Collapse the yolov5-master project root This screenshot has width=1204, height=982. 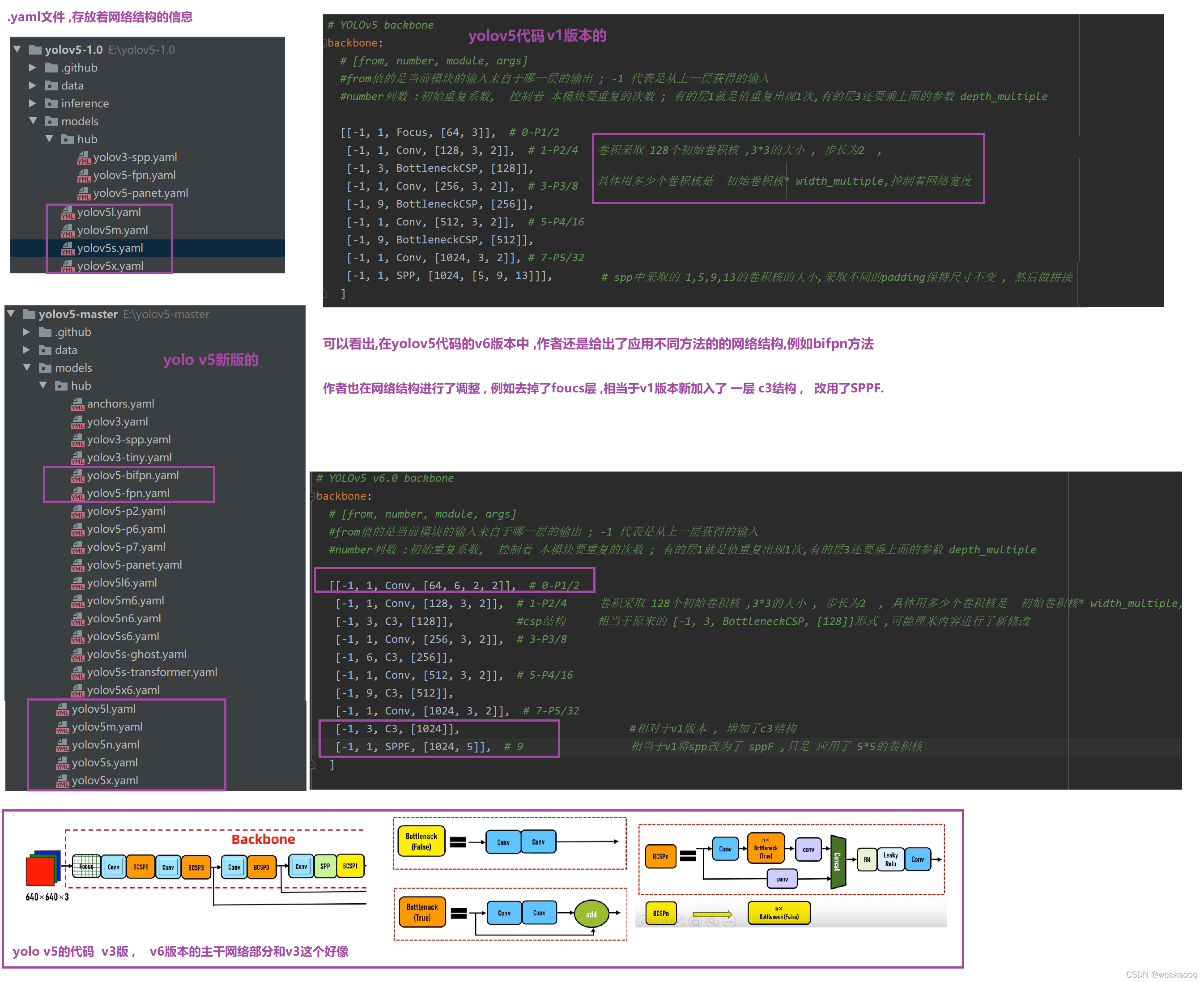pos(11,314)
